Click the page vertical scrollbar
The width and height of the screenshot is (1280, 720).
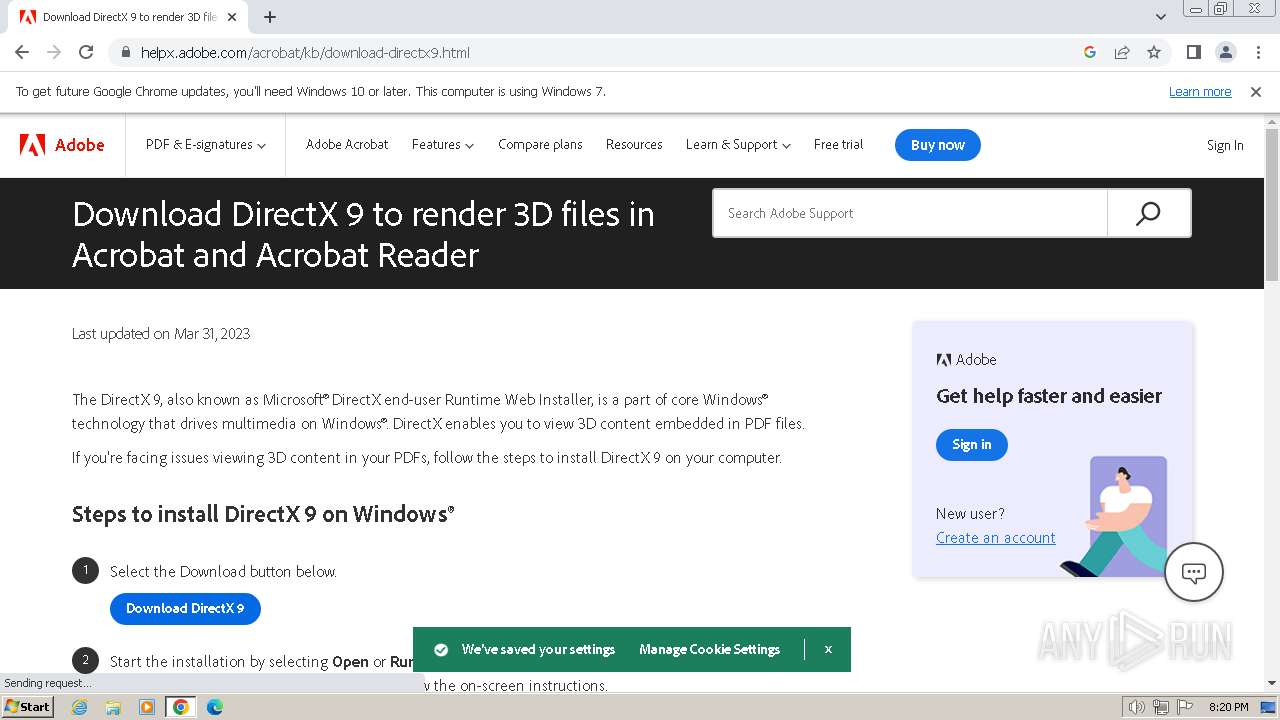[1272, 205]
